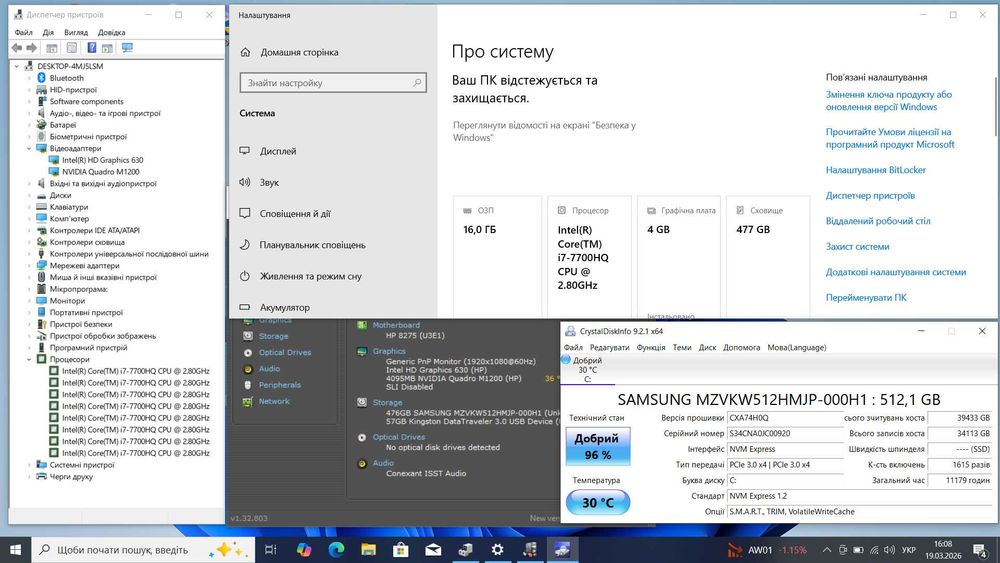This screenshot has width=1000, height=563.
Task: Open Task View from the taskbar
Action: [x=270, y=550]
